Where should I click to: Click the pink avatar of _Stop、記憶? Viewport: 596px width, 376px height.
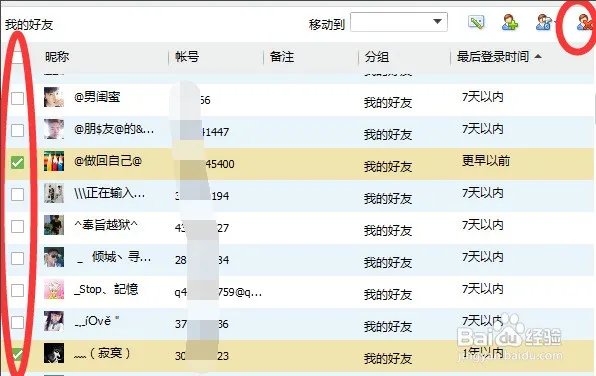point(54,289)
